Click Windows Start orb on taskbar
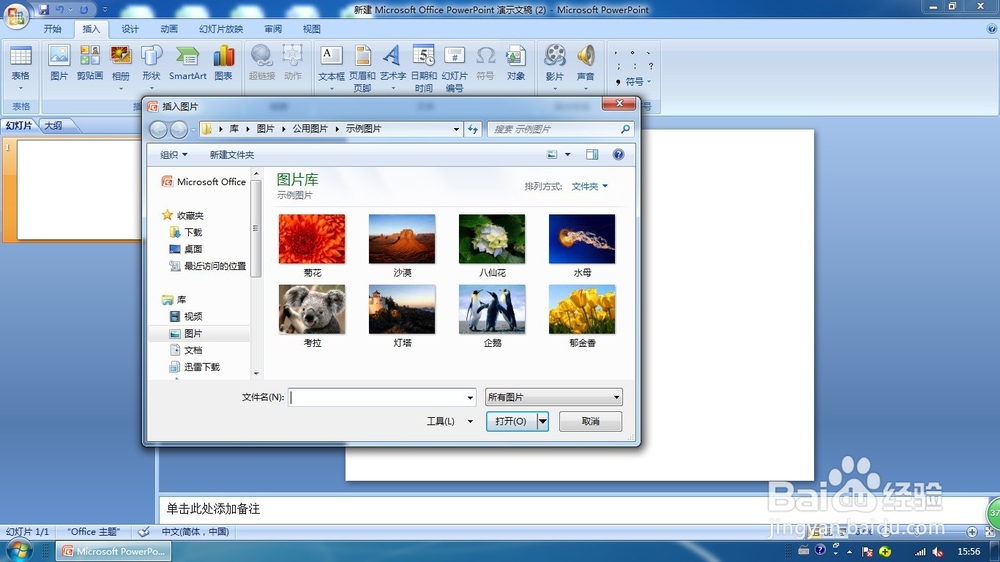Screen dimensions: 1000x562 tap(18, 551)
